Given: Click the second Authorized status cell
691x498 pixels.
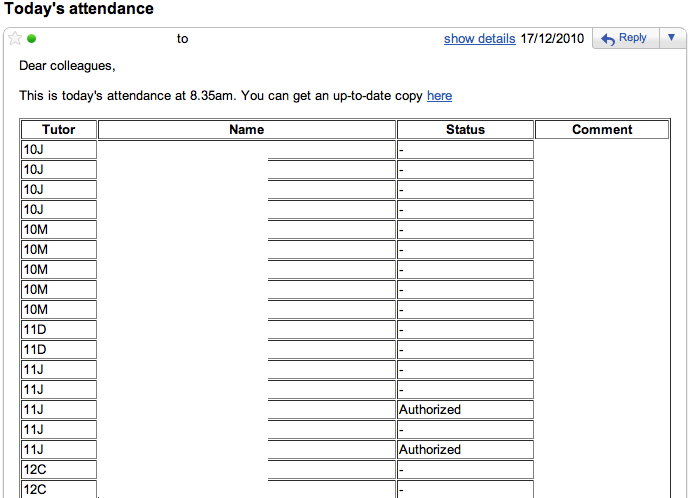Looking at the screenshot, I should pos(465,449).
